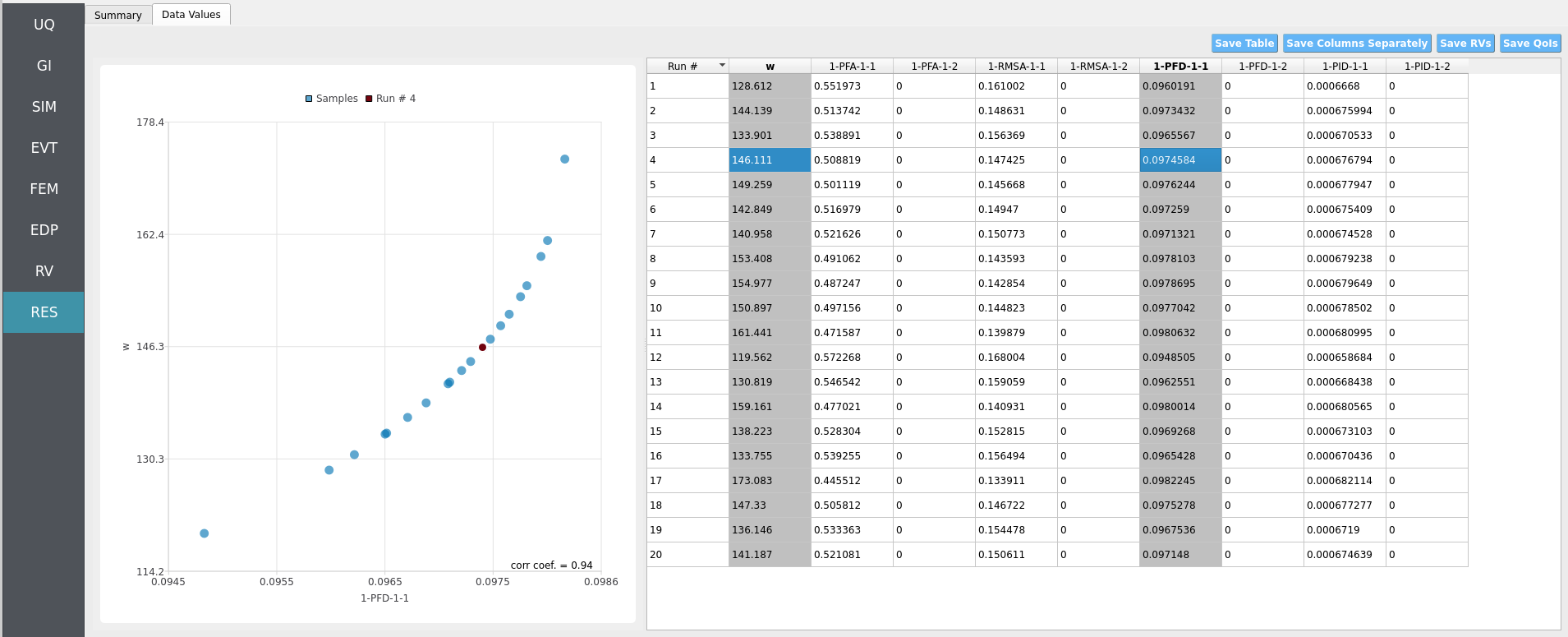Viewport: 1568px width, 637px height.
Task: Sort by Run # column sort arrow
Action: coord(722,65)
